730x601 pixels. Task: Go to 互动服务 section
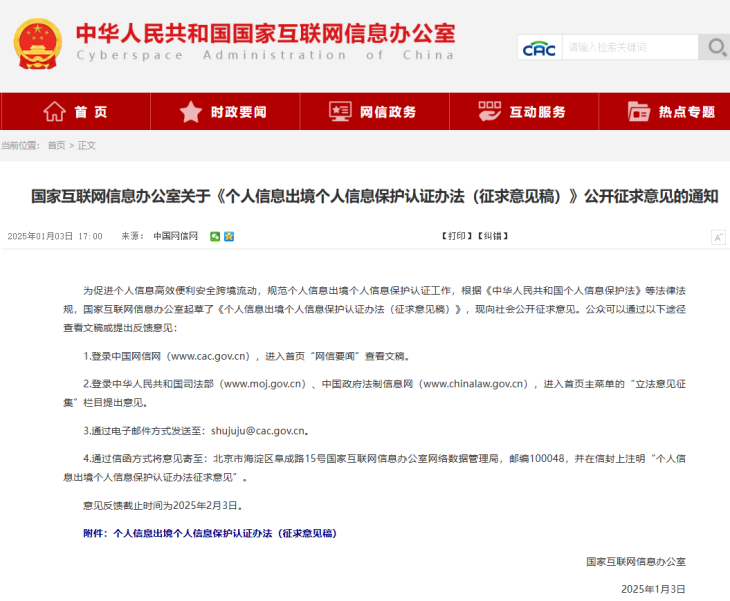pyautogui.click(x=538, y=112)
